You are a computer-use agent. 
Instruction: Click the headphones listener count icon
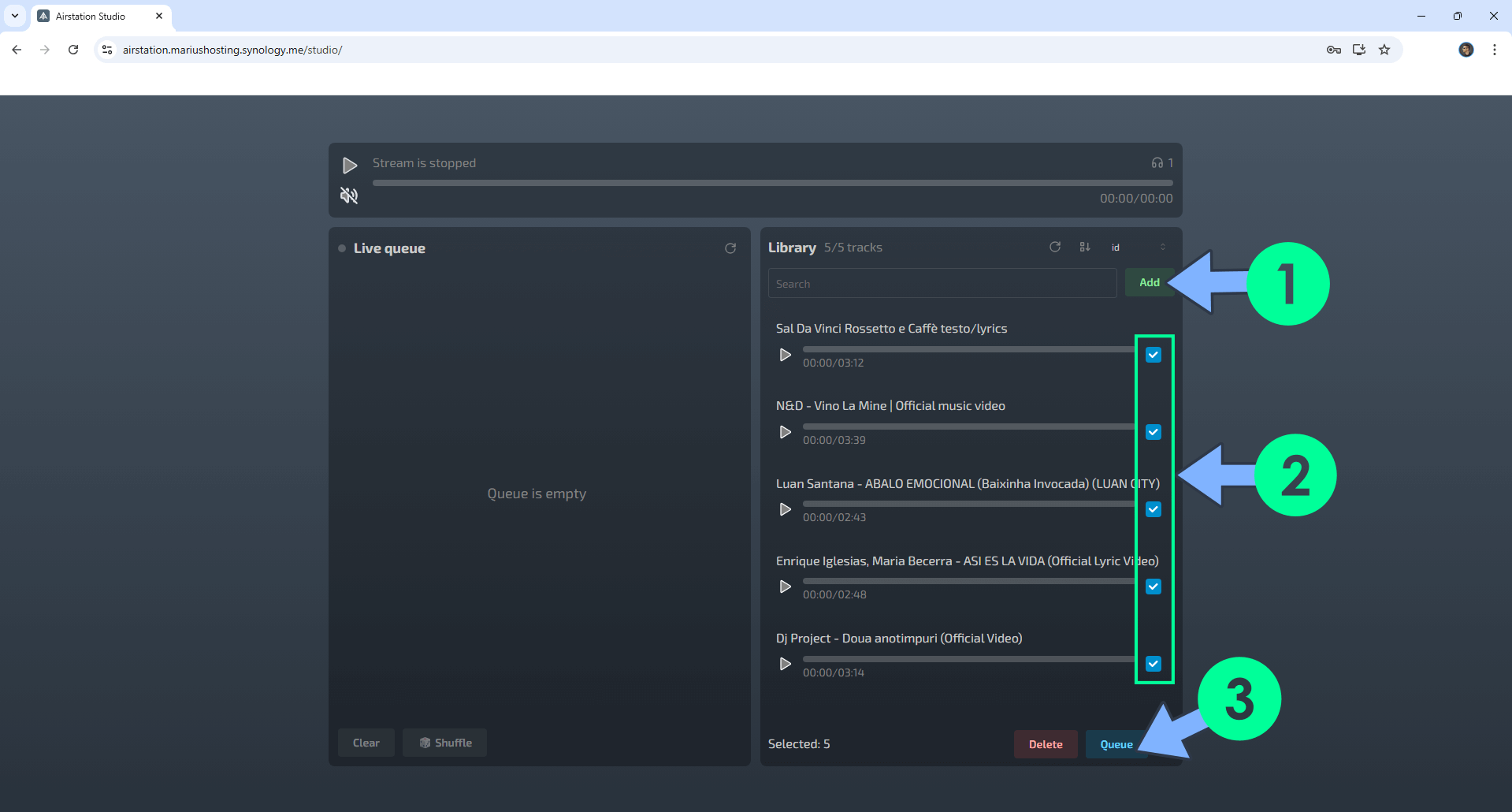(x=1157, y=163)
